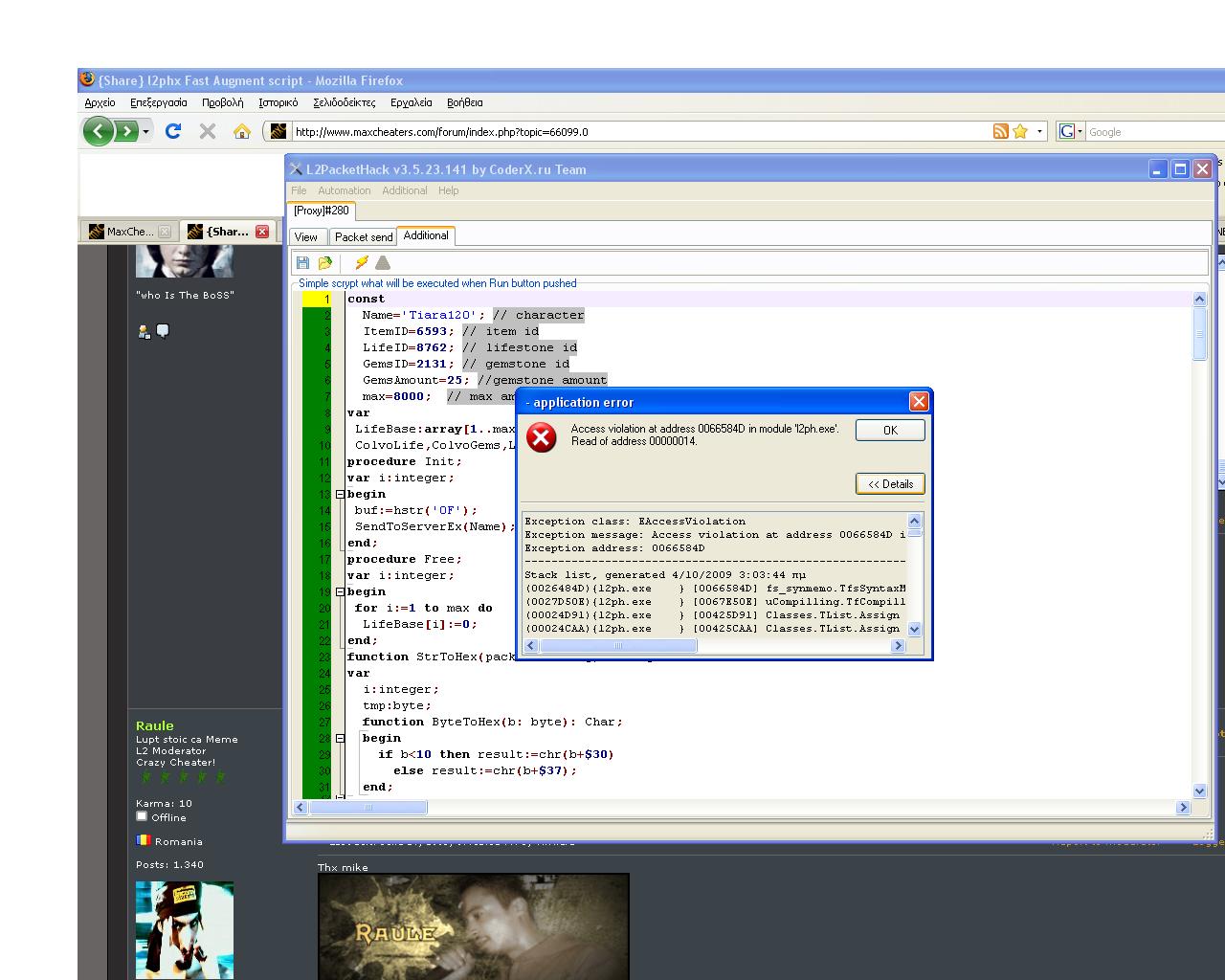Click the error details scroll up arrow

coord(914,521)
